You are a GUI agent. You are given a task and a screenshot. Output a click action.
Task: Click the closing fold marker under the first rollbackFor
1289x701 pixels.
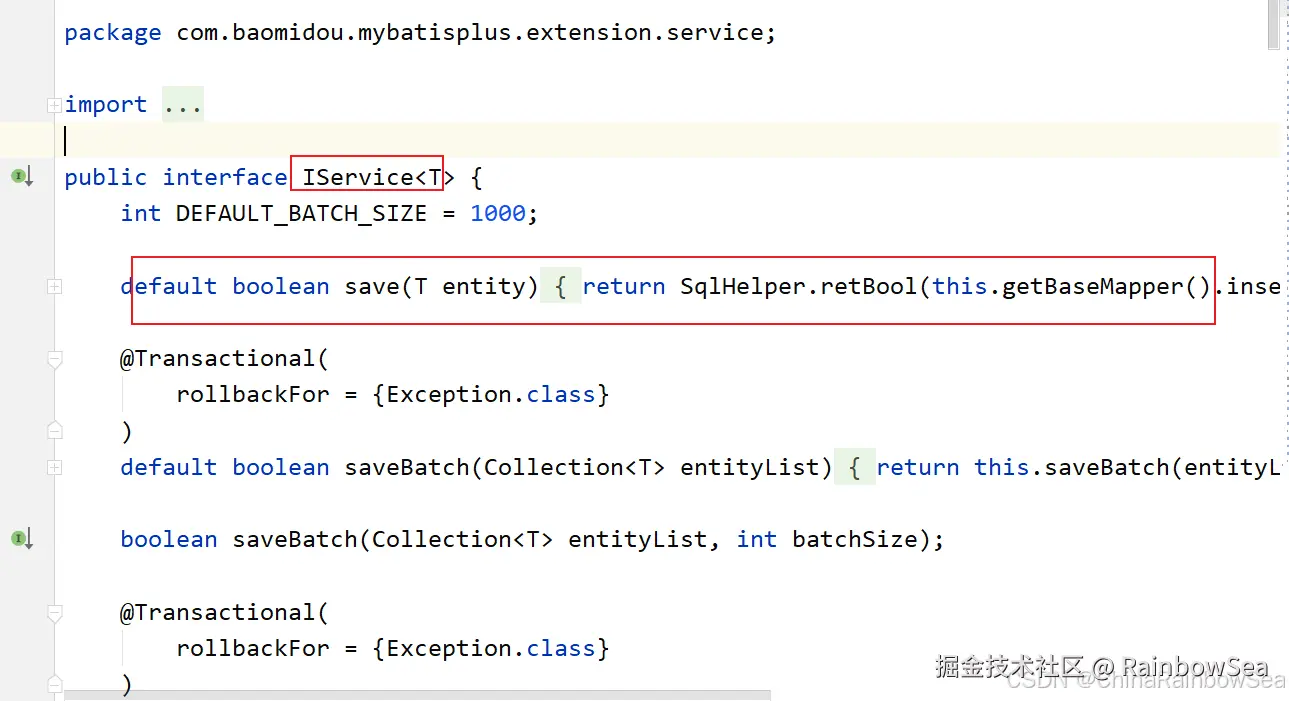coord(54,431)
